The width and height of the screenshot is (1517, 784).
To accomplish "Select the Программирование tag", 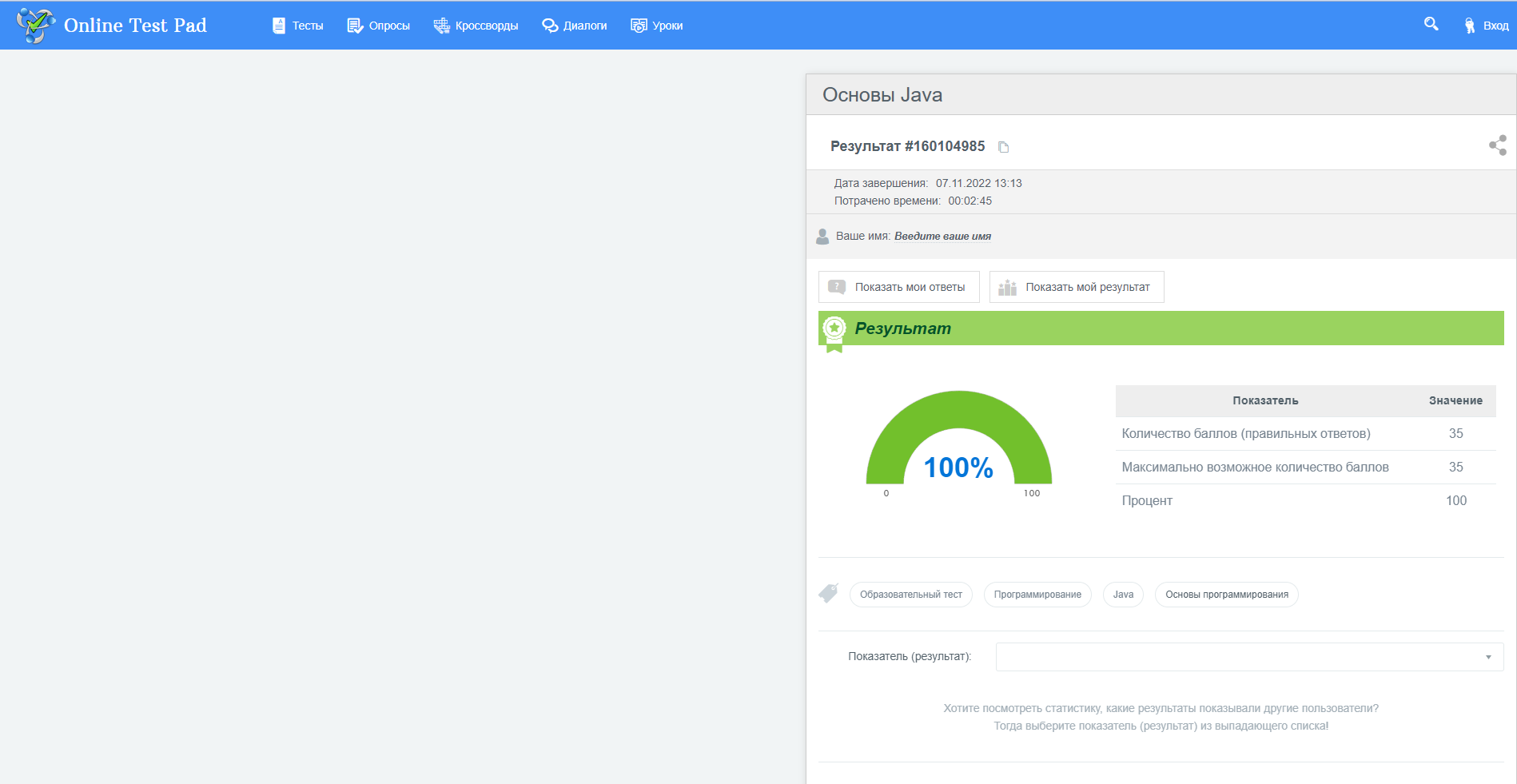I will tap(1037, 595).
